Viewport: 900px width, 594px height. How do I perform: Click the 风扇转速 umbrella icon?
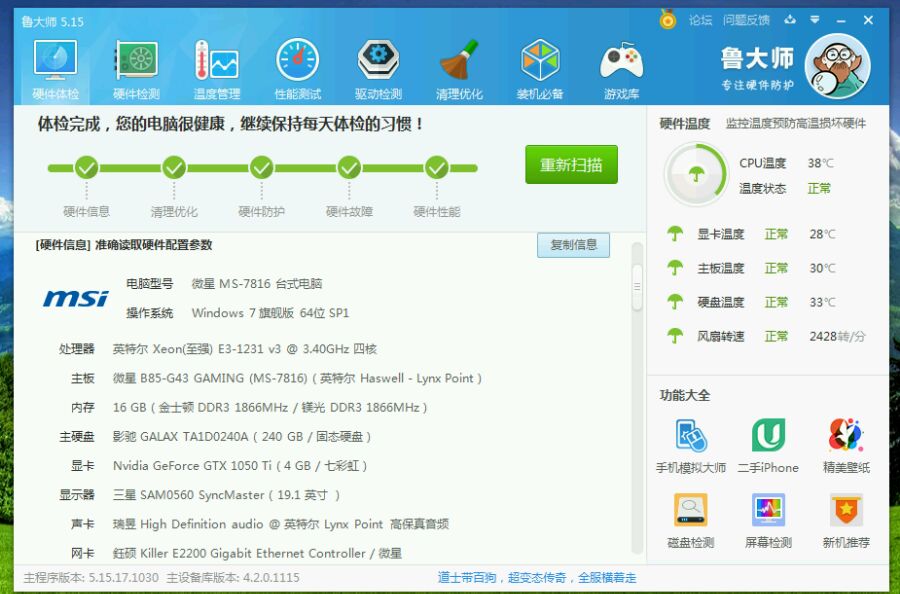click(675, 336)
